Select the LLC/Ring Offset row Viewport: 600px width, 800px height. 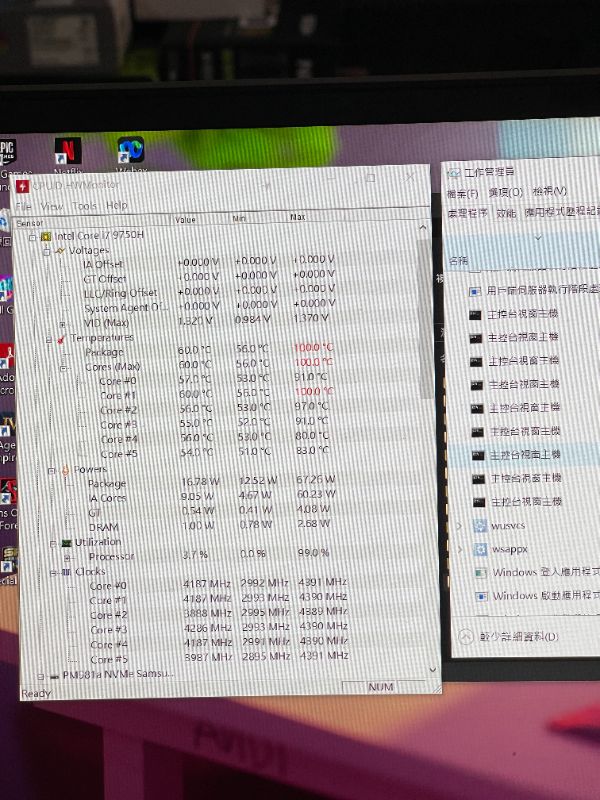209,292
